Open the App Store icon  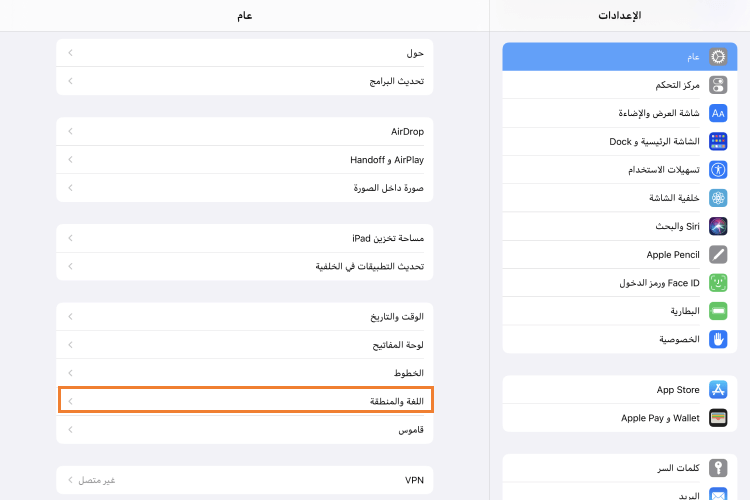(x=718, y=389)
